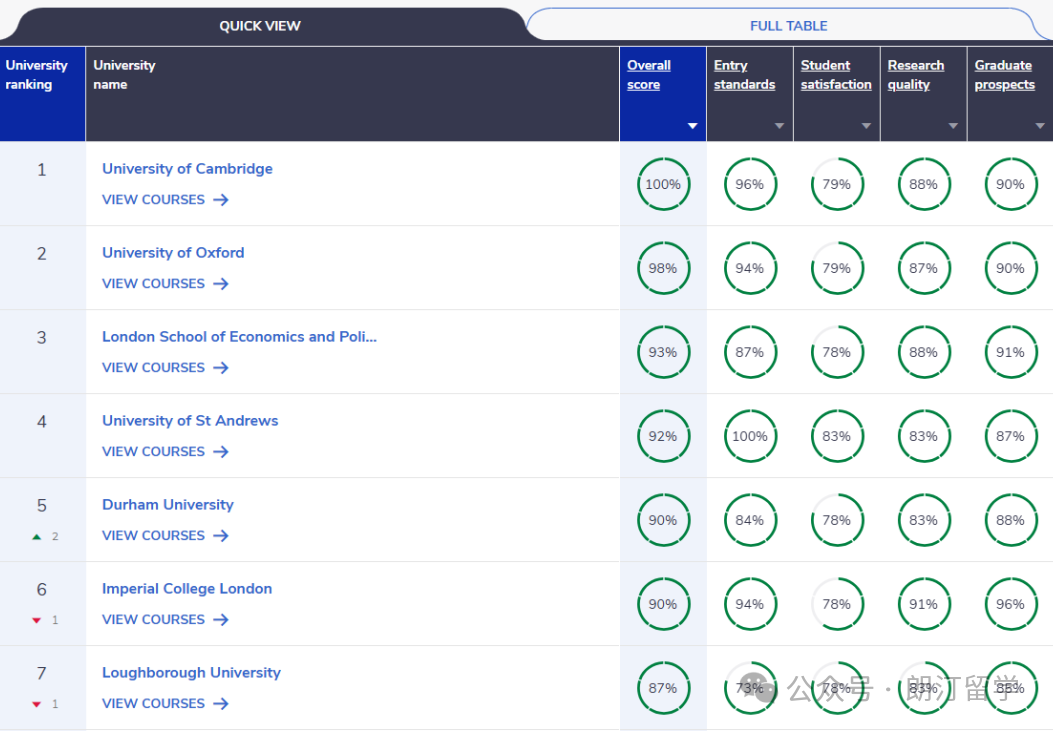Image resolution: width=1053 pixels, height=731 pixels.
Task: Click VIEW COURSES under Imperial College London
Action: pos(165,620)
